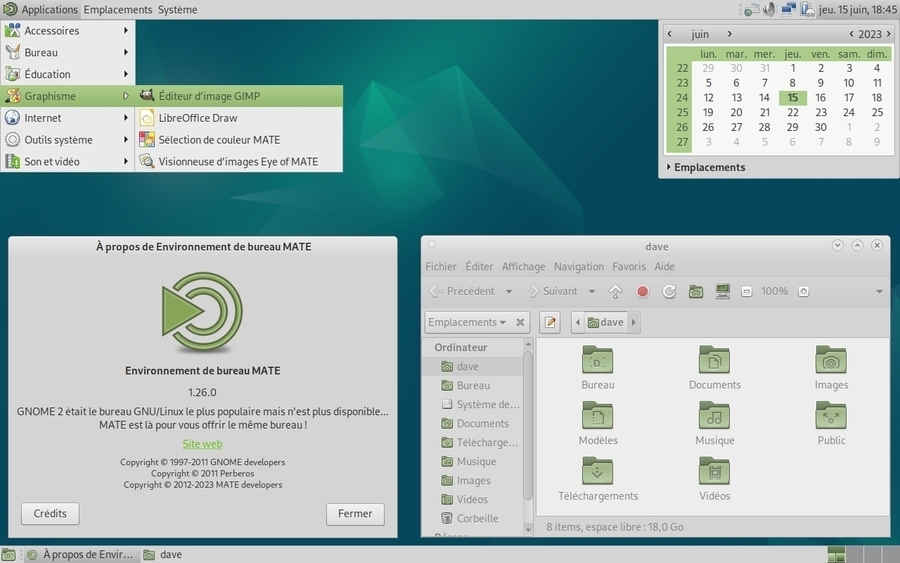Click the network connection icon in panel
This screenshot has height=563, width=900.
[x=789, y=9]
